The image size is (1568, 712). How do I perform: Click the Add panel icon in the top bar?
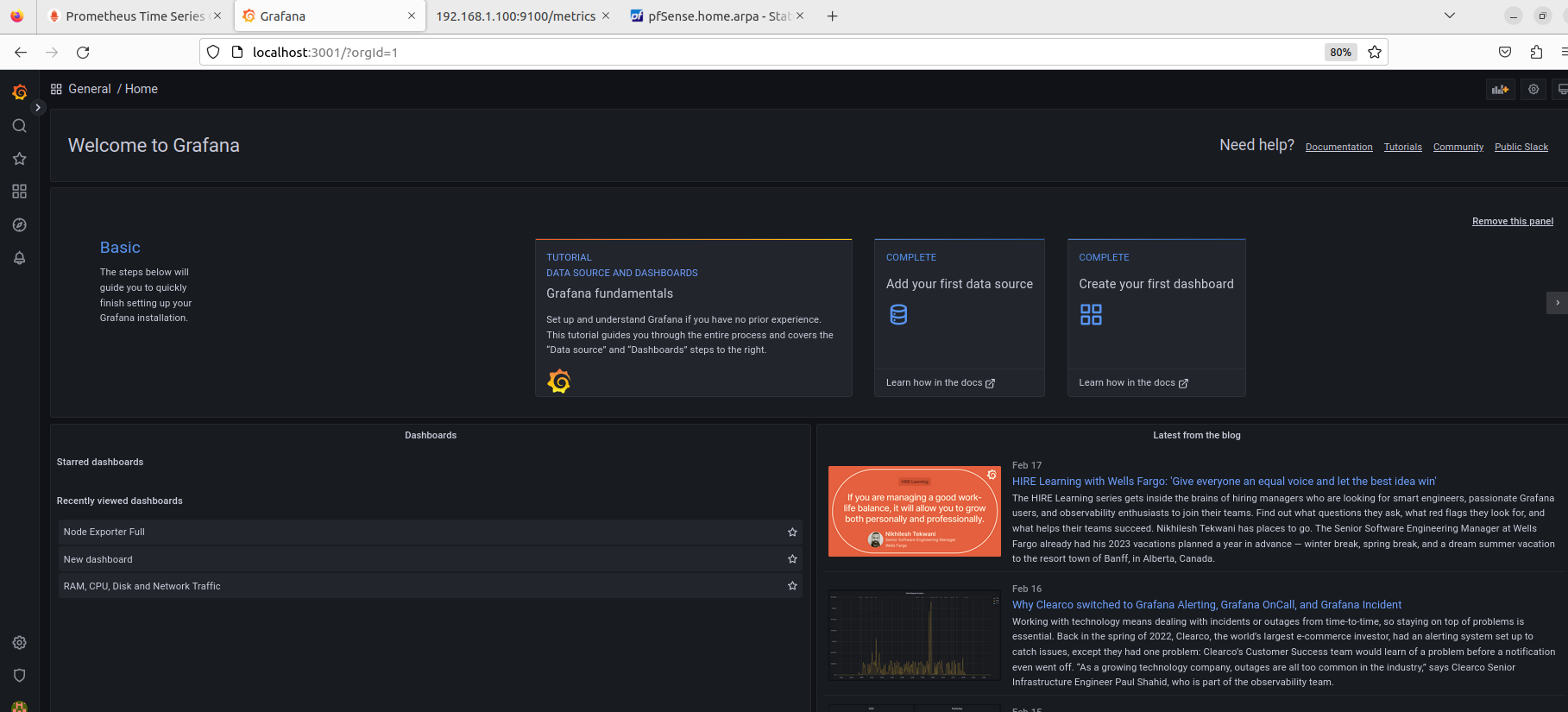point(1501,89)
